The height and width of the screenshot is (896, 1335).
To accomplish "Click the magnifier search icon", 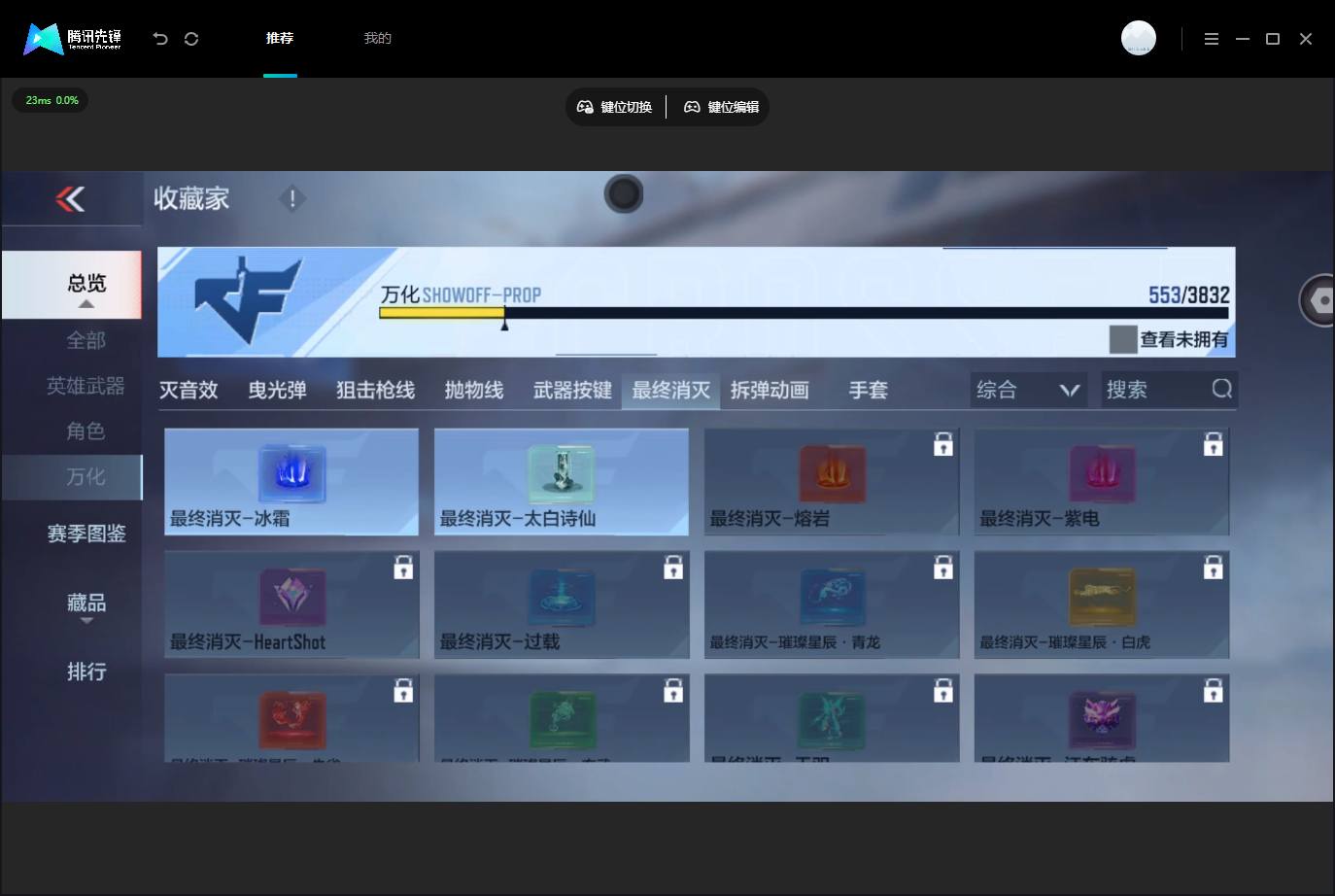I will (x=1222, y=390).
